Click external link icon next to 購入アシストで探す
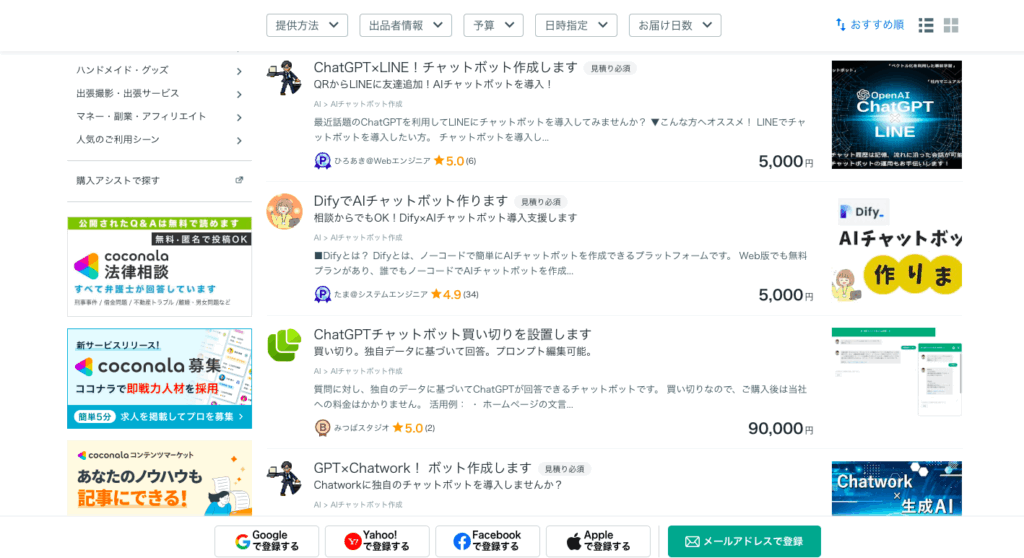The height and width of the screenshot is (558, 1024). 239,180
